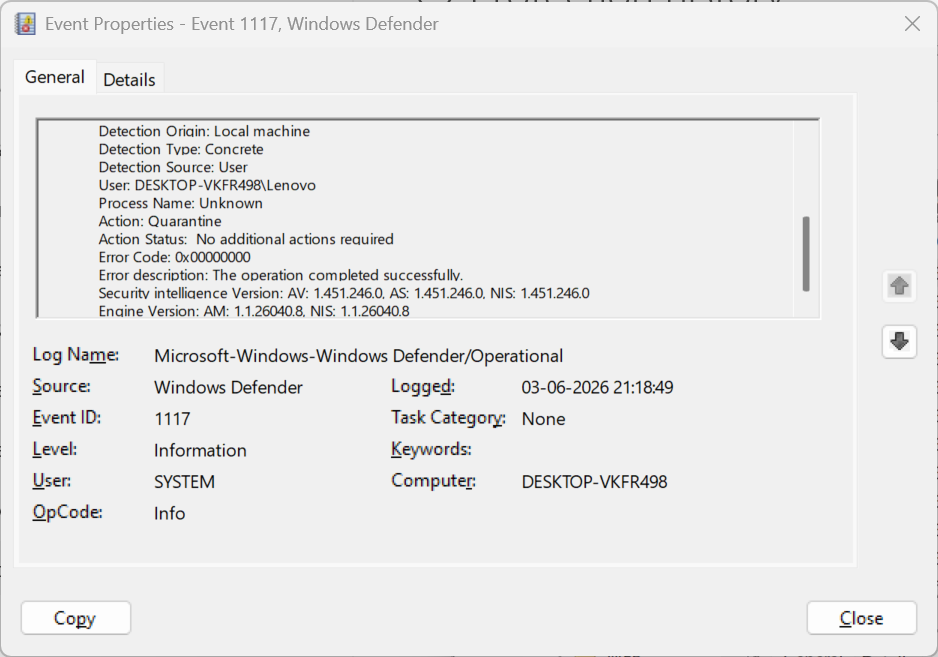Image resolution: width=938 pixels, height=657 pixels.
Task: Show previous event with up arrow
Action: 899,285
